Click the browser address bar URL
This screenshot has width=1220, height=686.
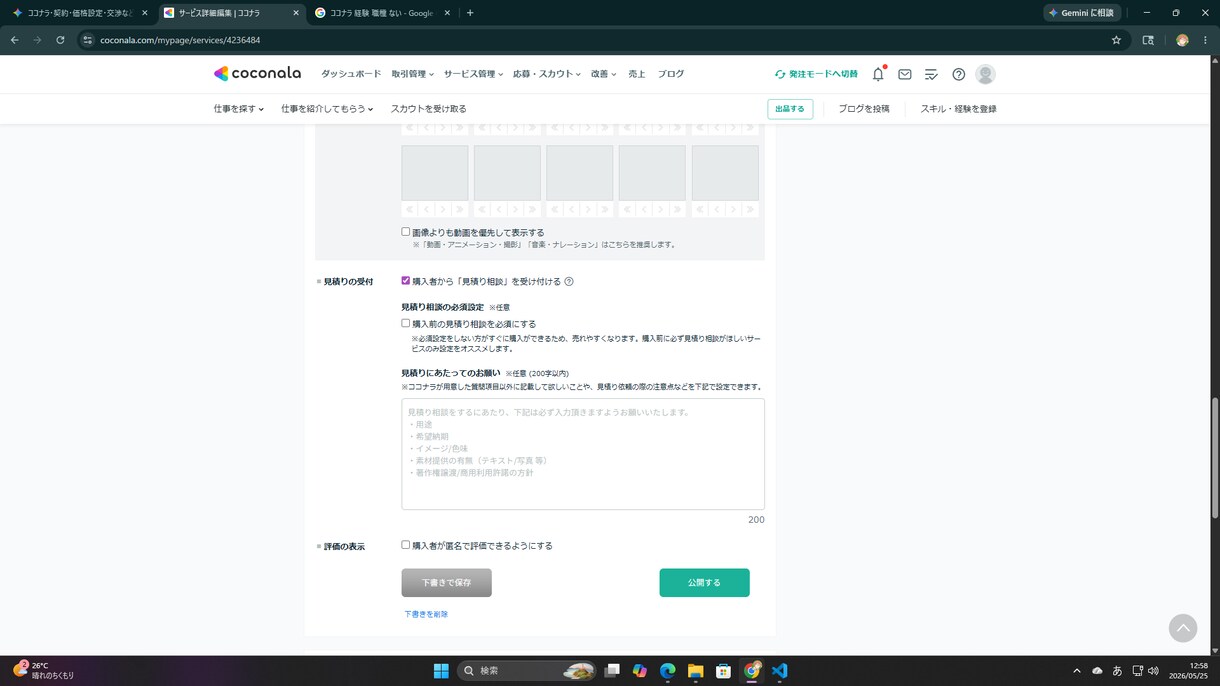[180, 40]
